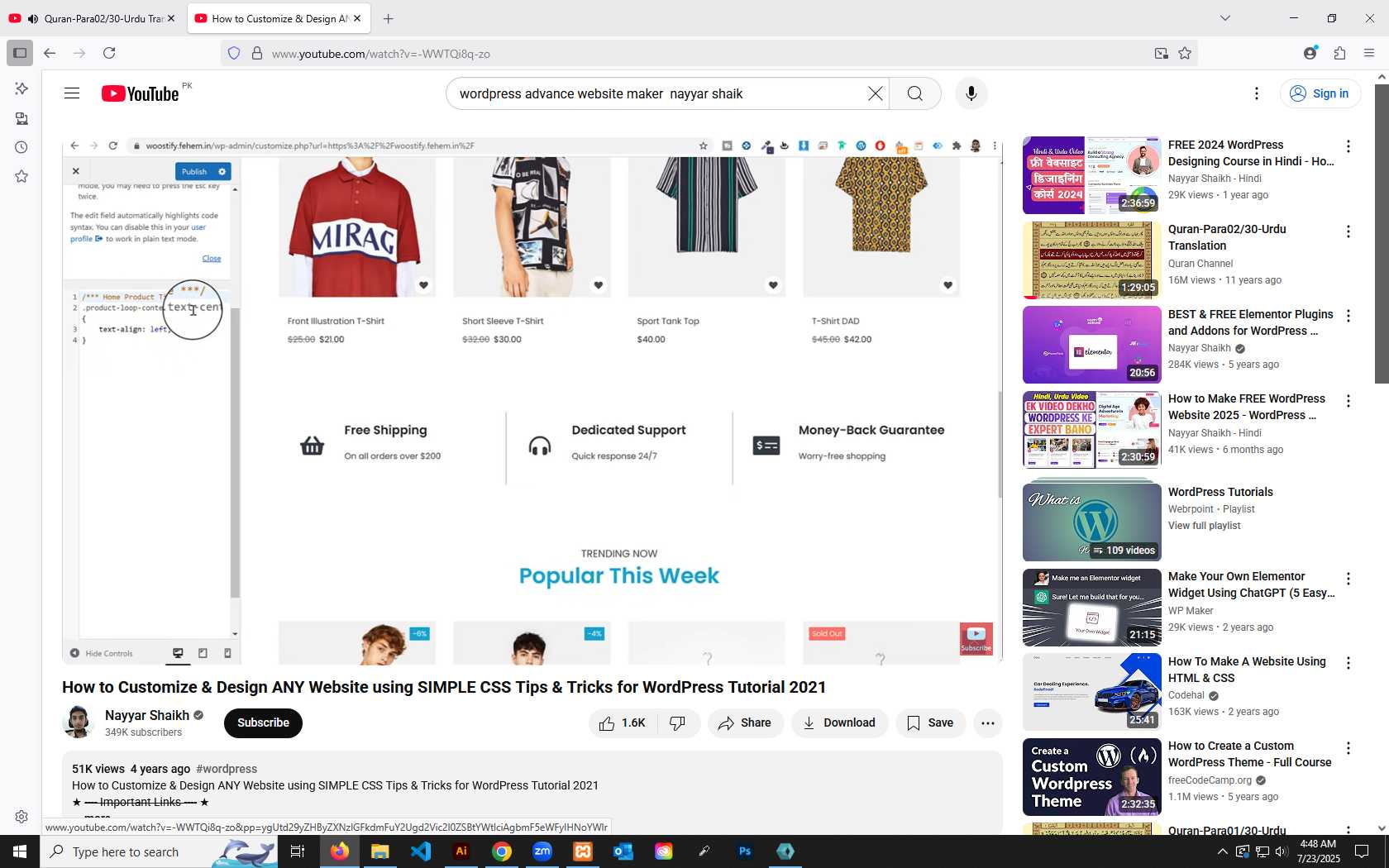Viewport: 1389px width, 868px height.
Task: Reload the page in browser toolbar
Action: click(x=109, y=53)
